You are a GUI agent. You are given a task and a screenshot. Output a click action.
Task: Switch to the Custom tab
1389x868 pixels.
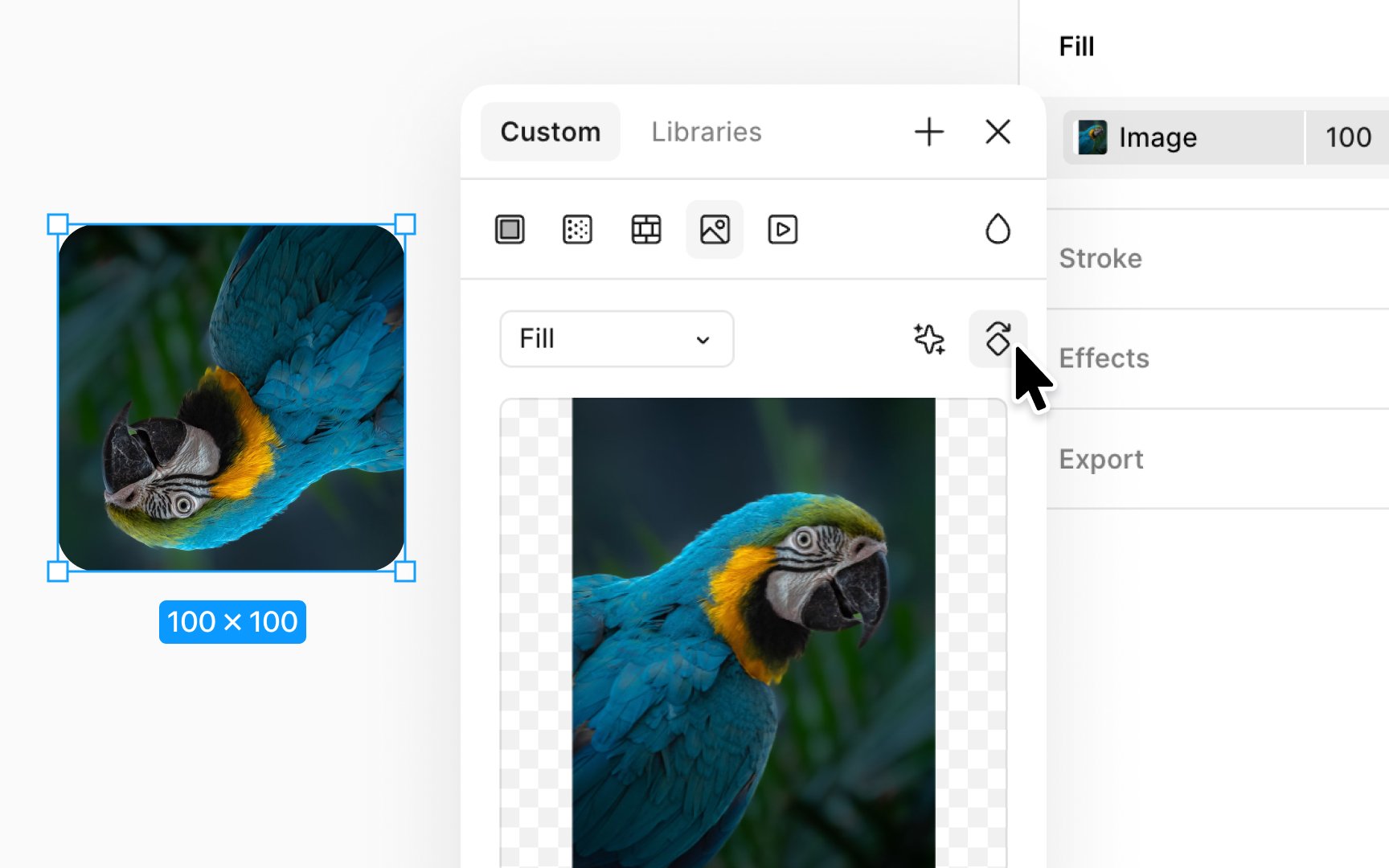551,132
